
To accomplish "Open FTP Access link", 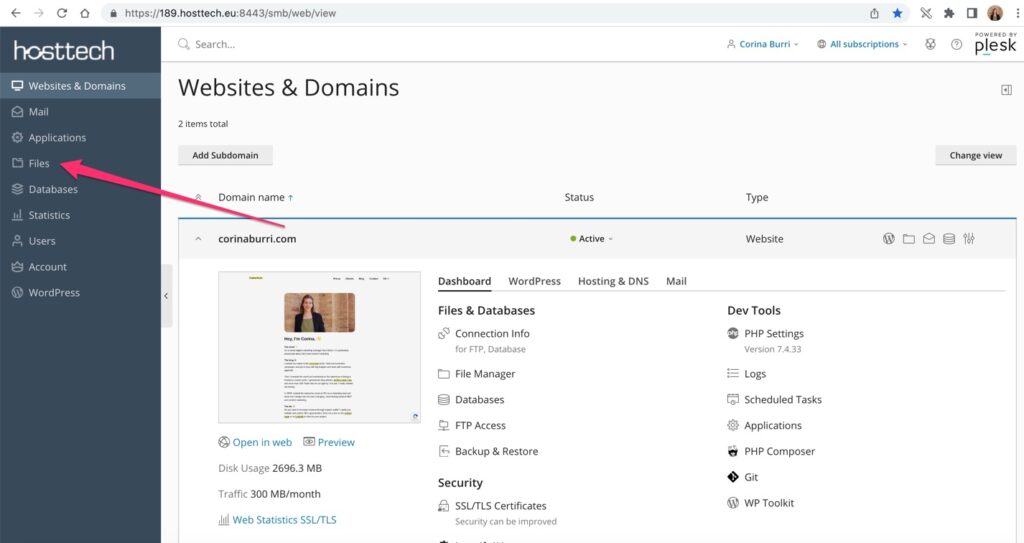I will (480, 425).
